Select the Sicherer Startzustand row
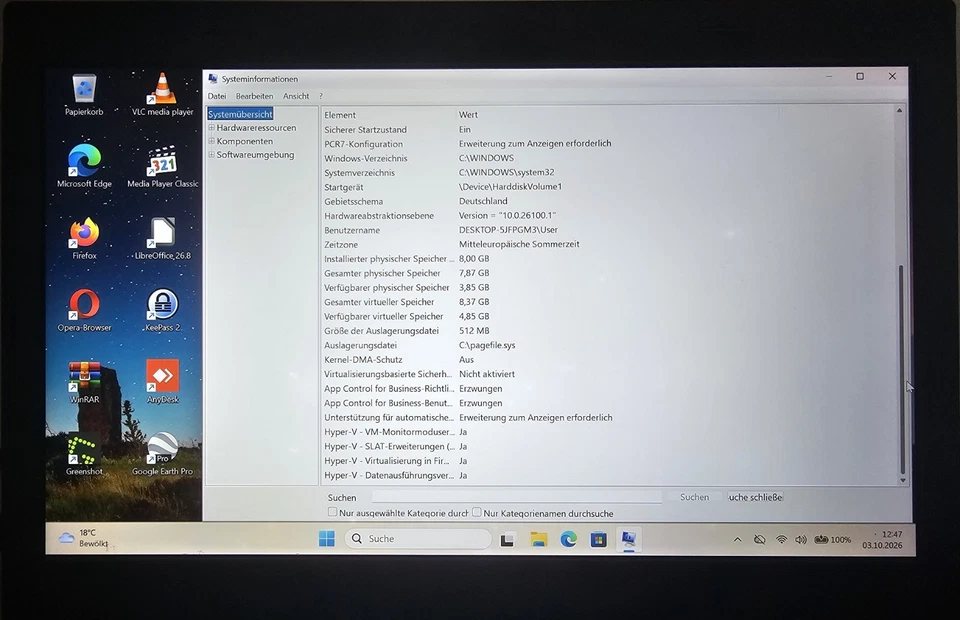This screenshot has width=960, height=620. coord(607,129)
